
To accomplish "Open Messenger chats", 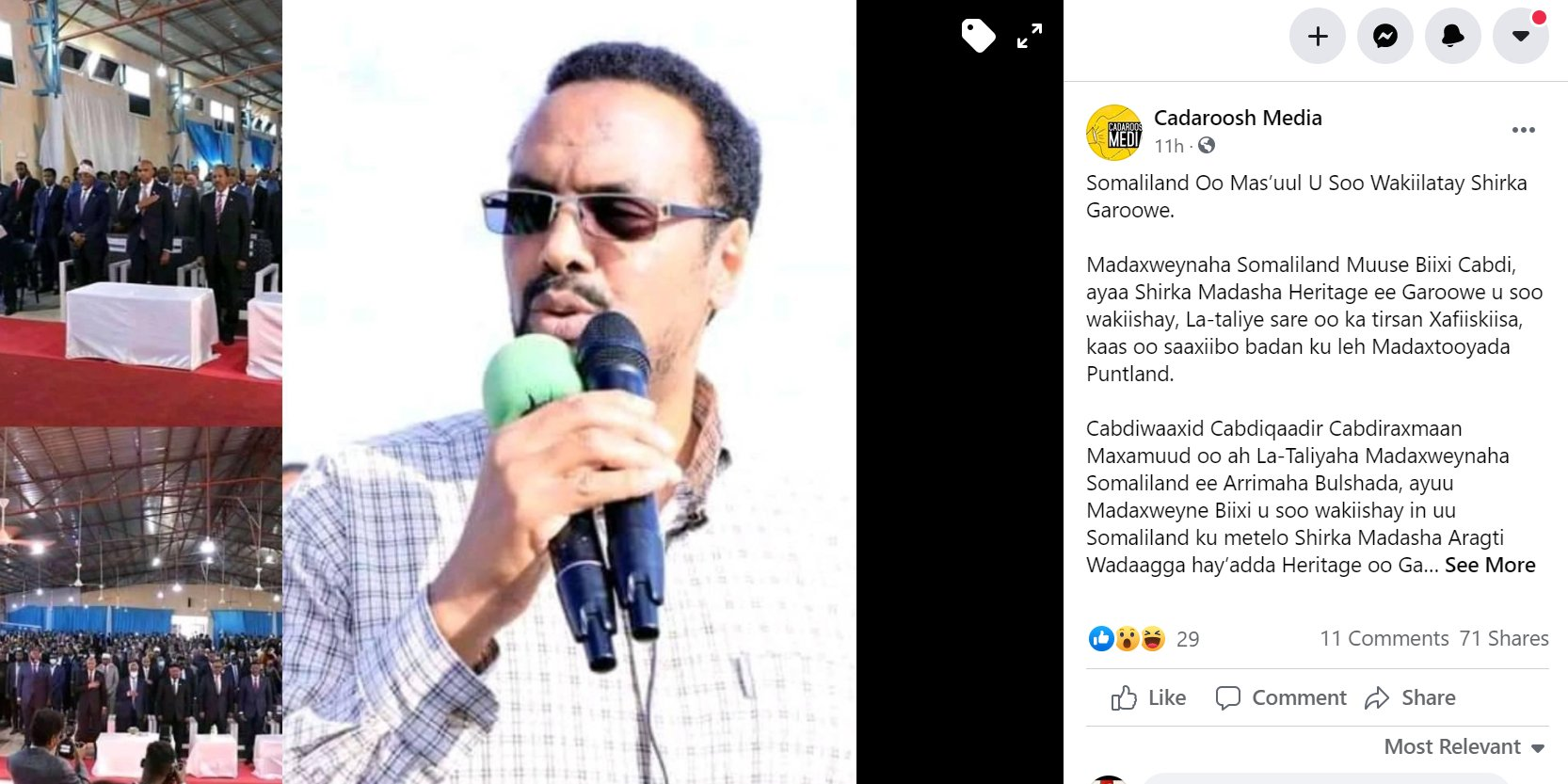I will click(1385, 36).
